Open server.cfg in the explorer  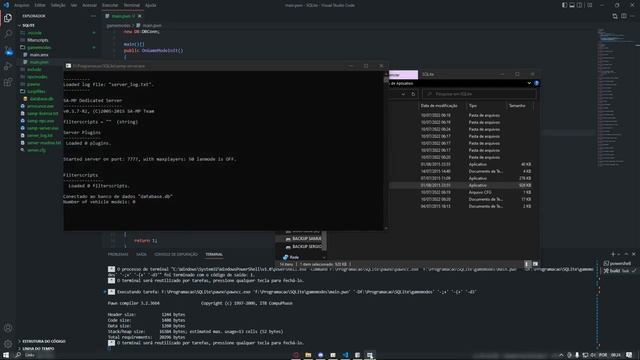tap(36, 150)
